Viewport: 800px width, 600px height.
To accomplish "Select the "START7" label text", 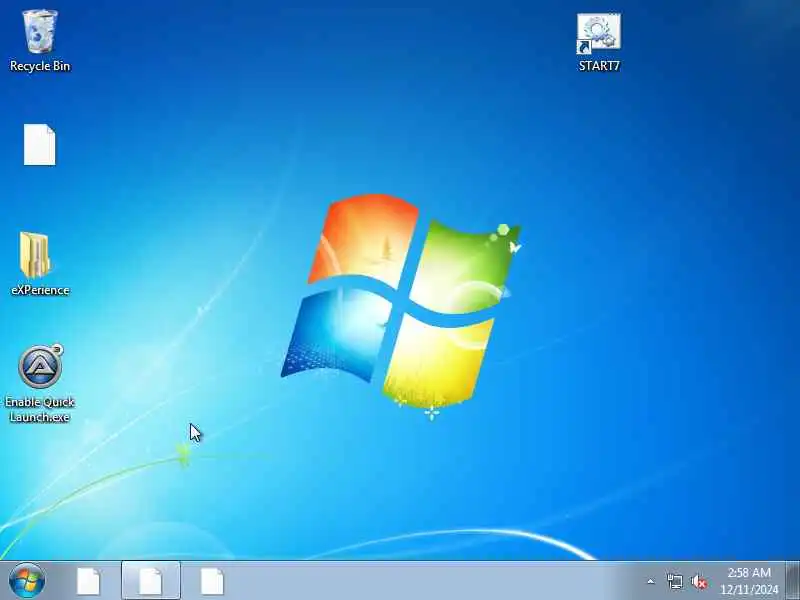I will (599, 66).
